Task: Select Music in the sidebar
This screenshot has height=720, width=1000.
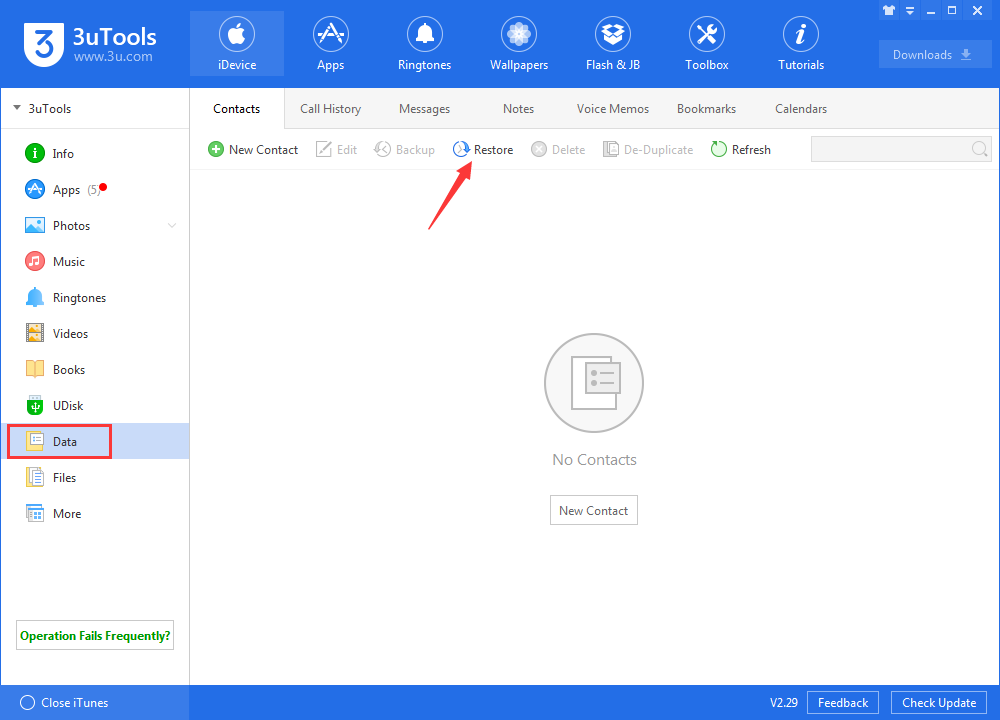Action: (x=95, y=261)
